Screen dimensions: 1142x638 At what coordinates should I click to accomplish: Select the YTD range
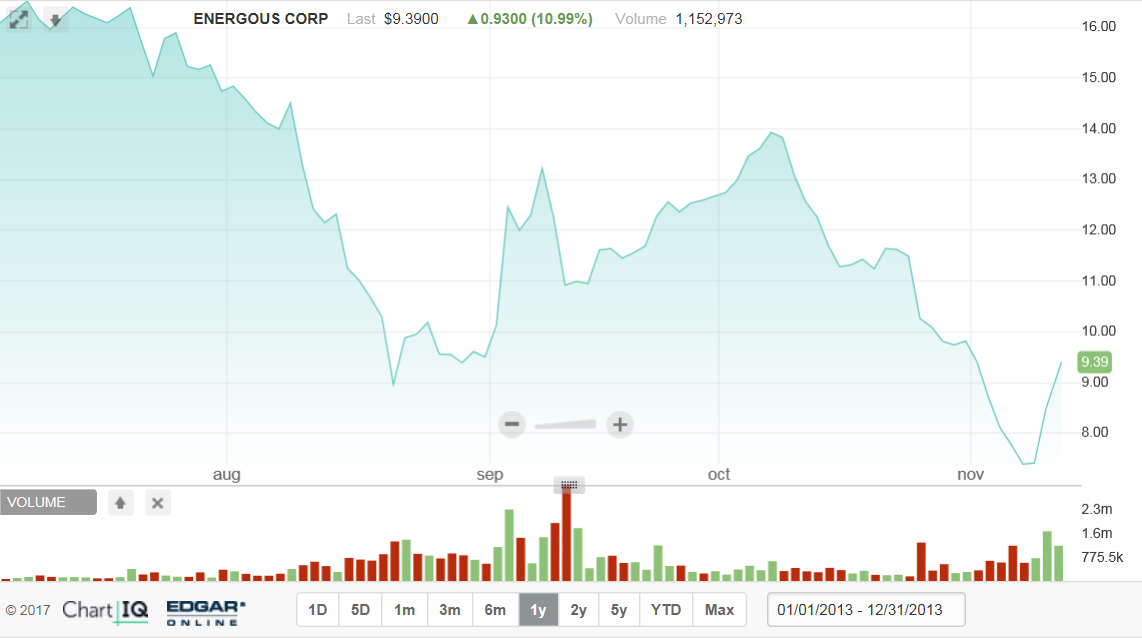(x=666, y=610)
